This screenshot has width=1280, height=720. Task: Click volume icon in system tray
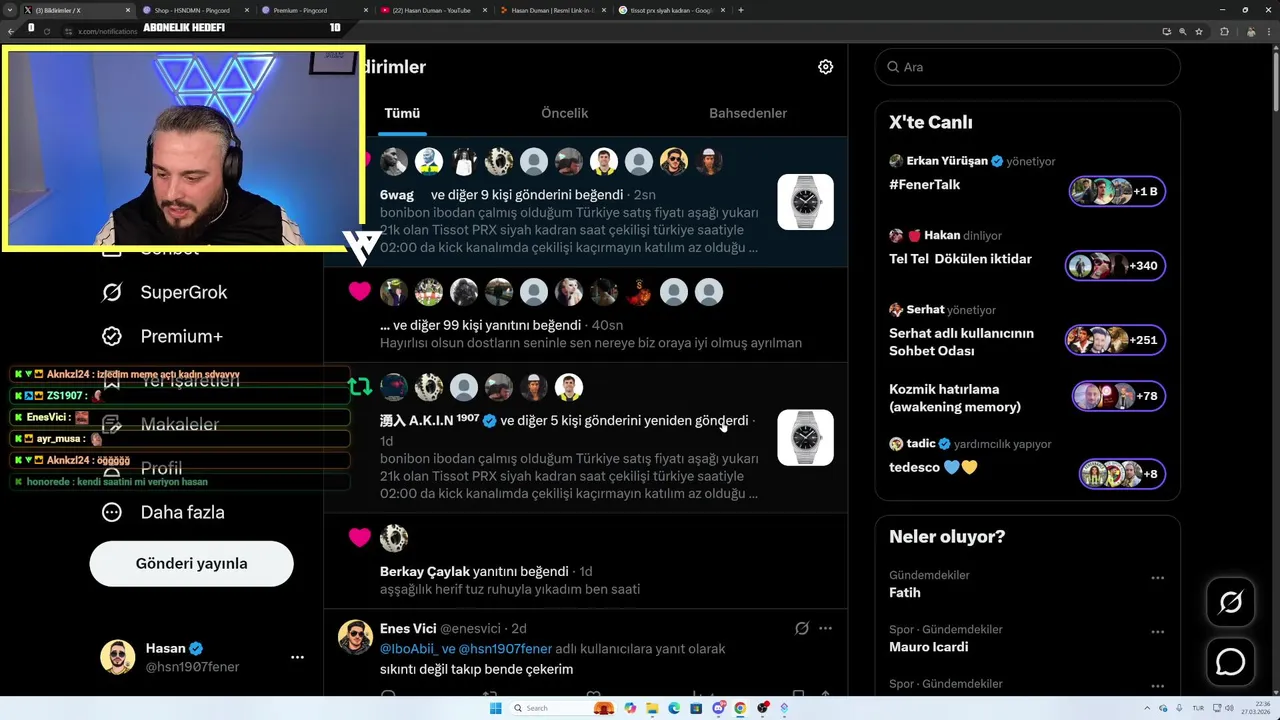[1229, 708]
